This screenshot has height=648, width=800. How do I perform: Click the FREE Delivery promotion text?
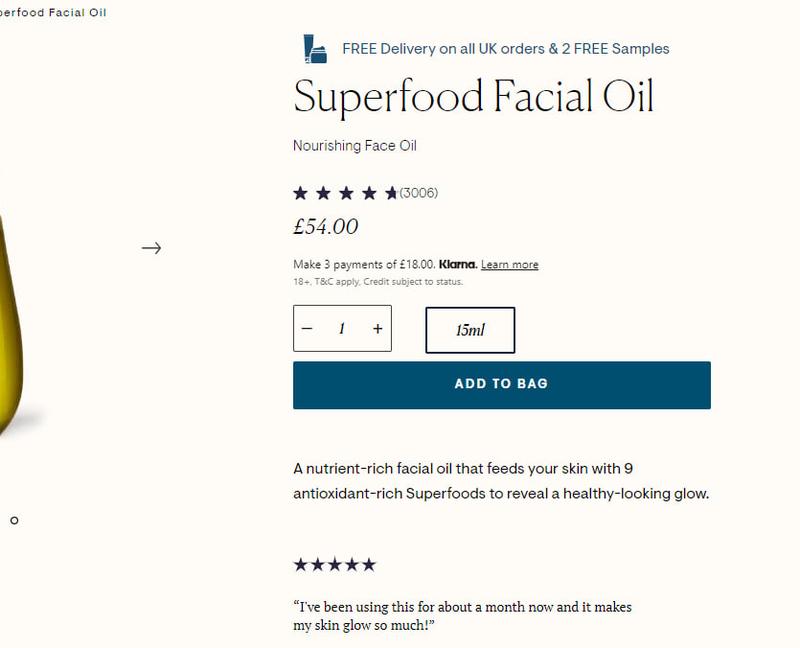click(x=505, y=48)
